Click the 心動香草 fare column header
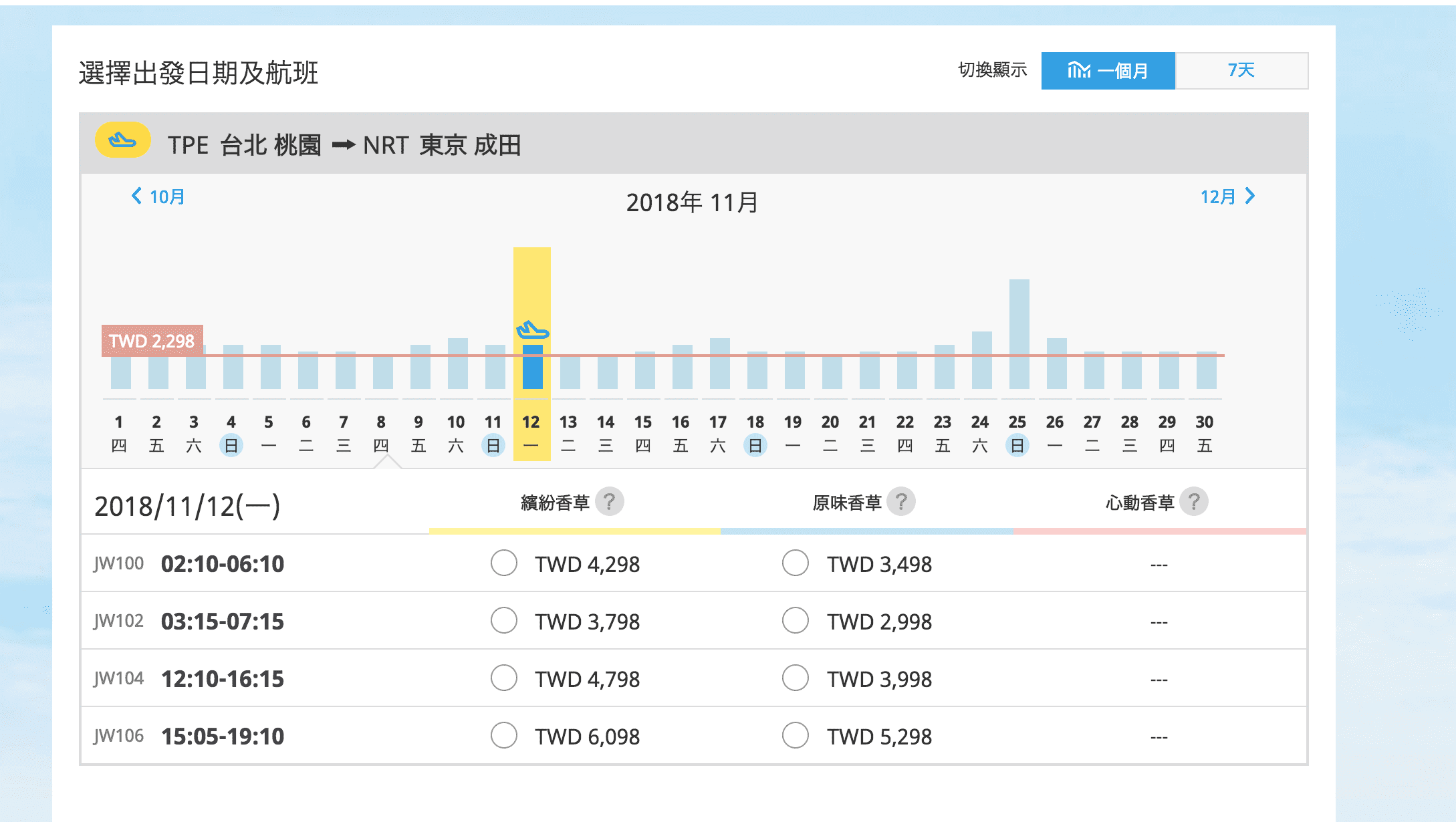This screenshot has height=822, width=1456. pyautogui.click(x=1139, y=503)
